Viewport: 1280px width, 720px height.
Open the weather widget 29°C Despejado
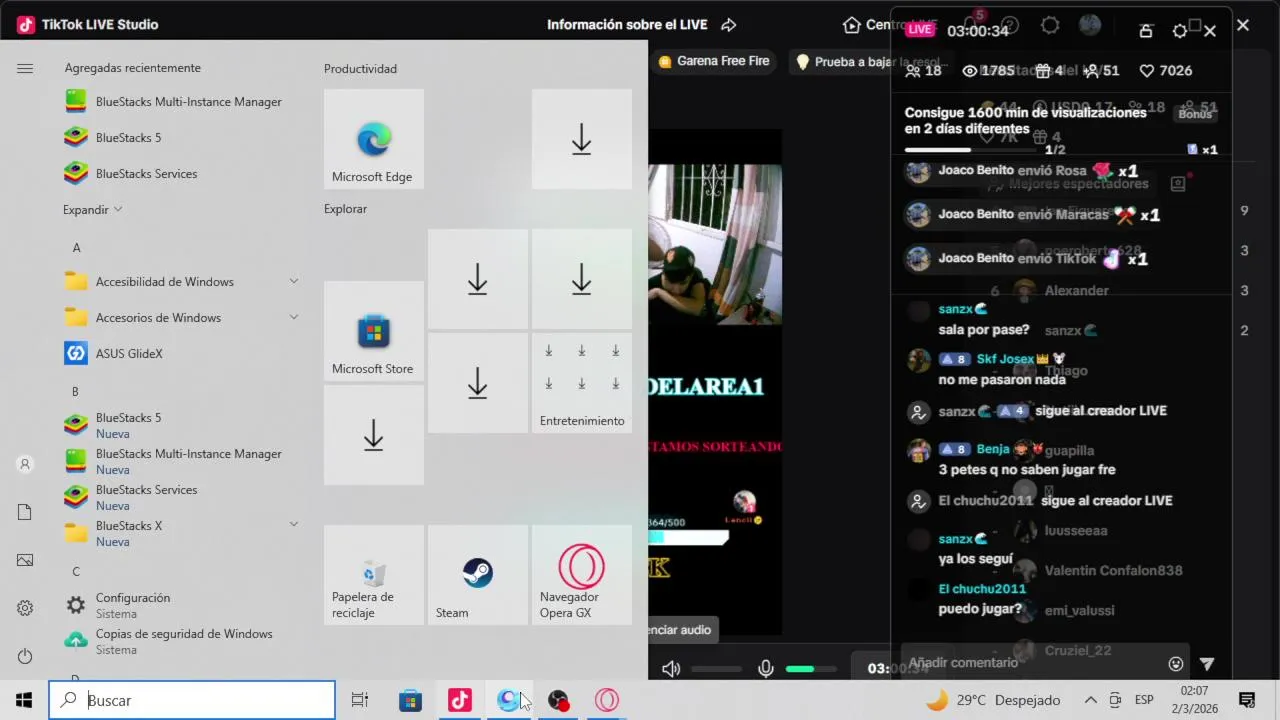994,700
